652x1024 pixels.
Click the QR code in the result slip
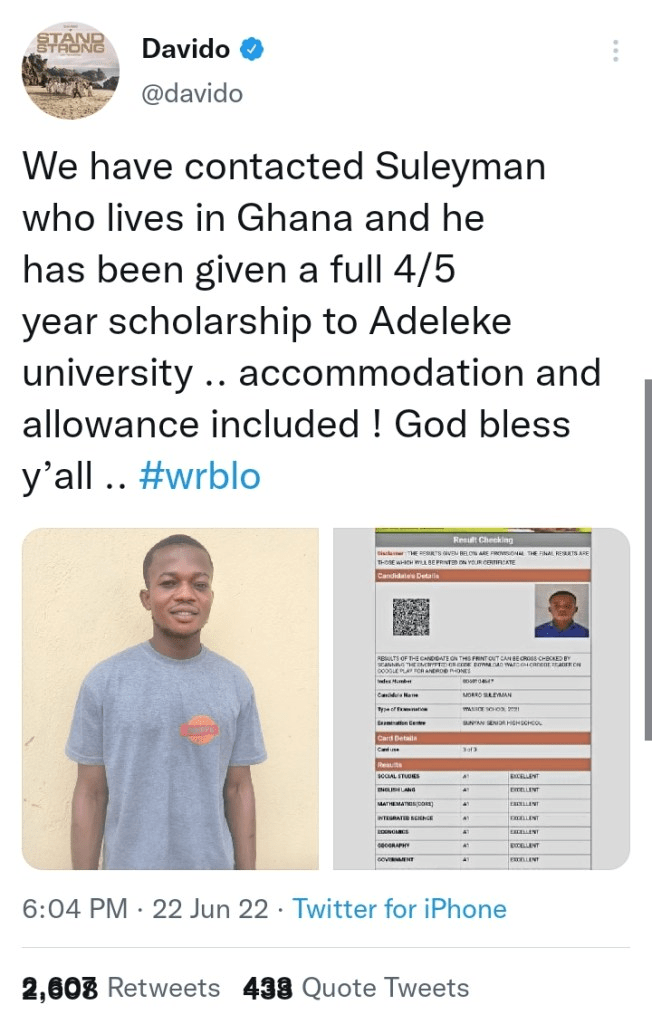click(x=411, y=617)
